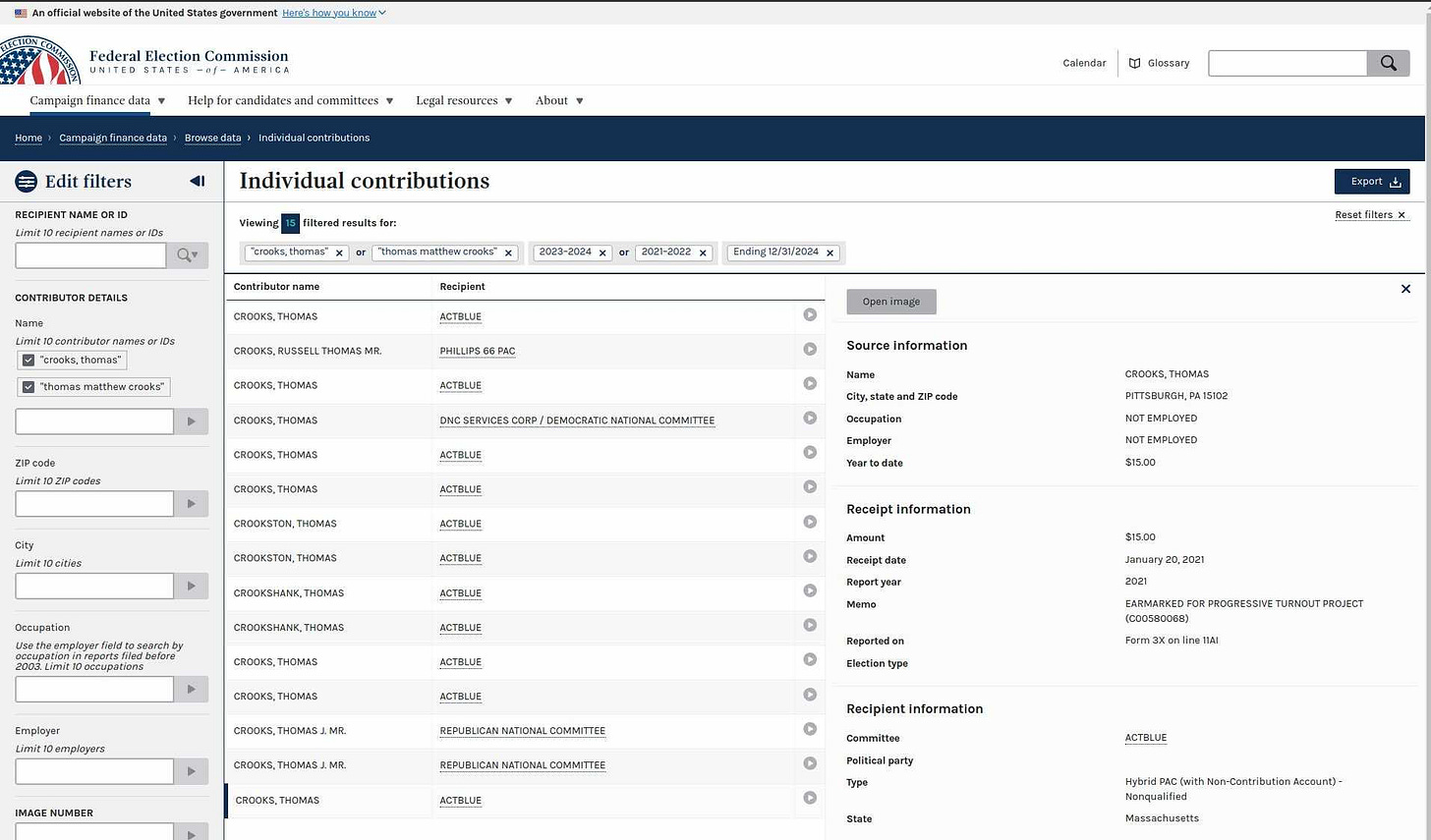Click the site search text field
Image resolution: width=1431 pixels, height=840 pixels.
pos(1288,63)
